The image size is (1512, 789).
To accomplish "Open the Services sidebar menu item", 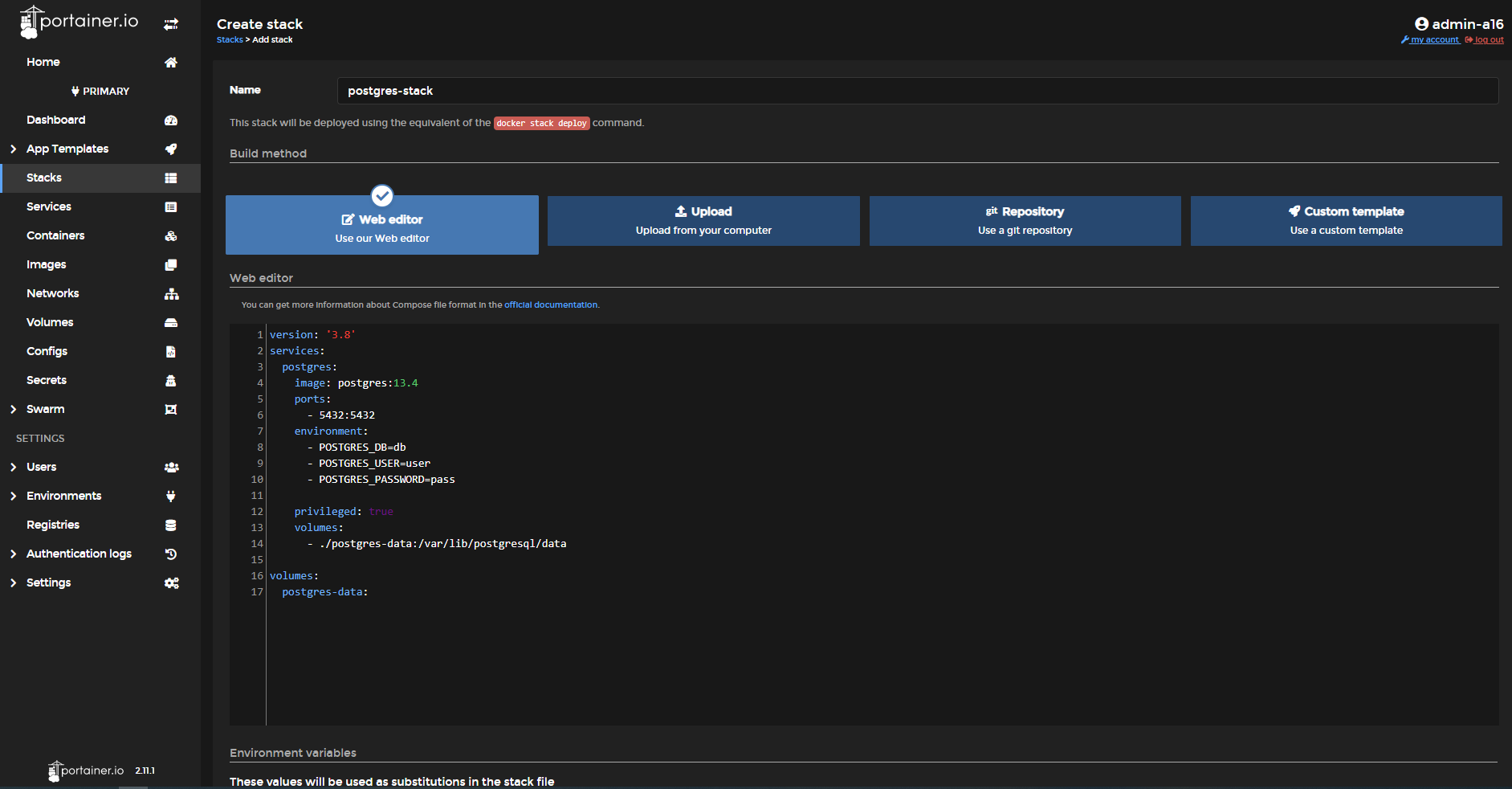I will (49, 206).
